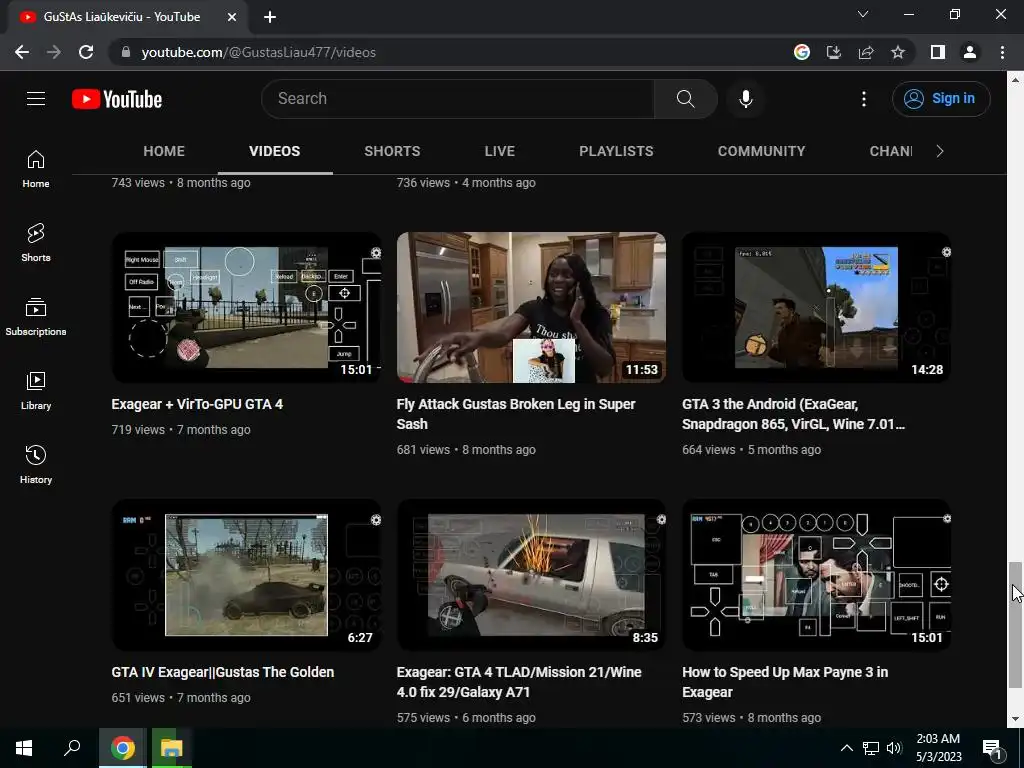Open the YouTube guide hamburger menu

[x=36, y=99]
